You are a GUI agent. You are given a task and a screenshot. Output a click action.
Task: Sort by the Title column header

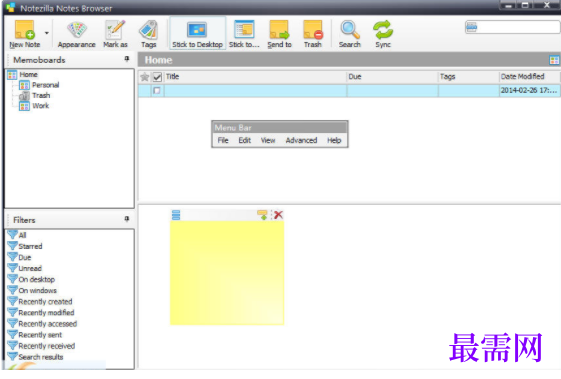coord(255,77)
